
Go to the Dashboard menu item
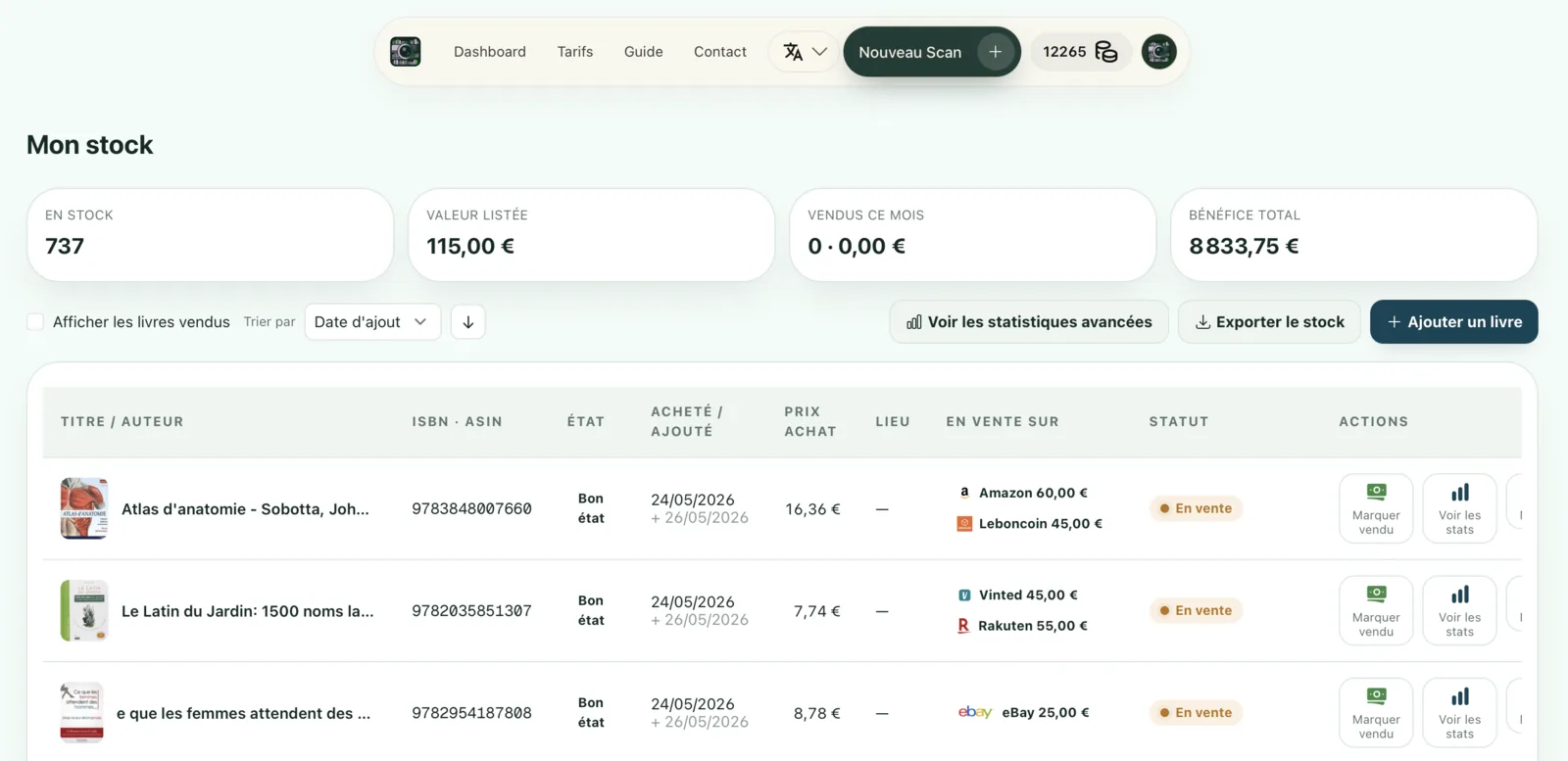pyautogui.click(x=489, y=52)
